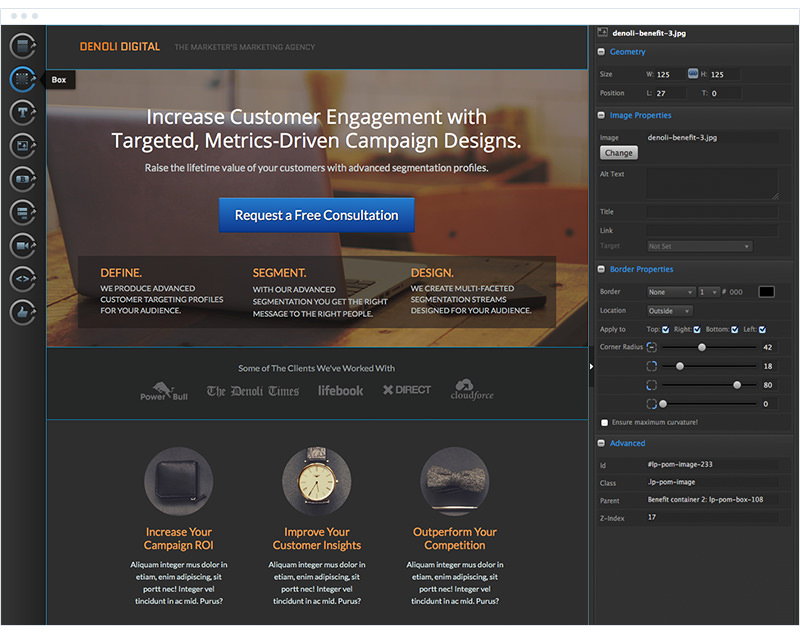Select the Box tool in the left toolbar
The width and height of the screenshot is (800, 633).
tap(22, 79)
